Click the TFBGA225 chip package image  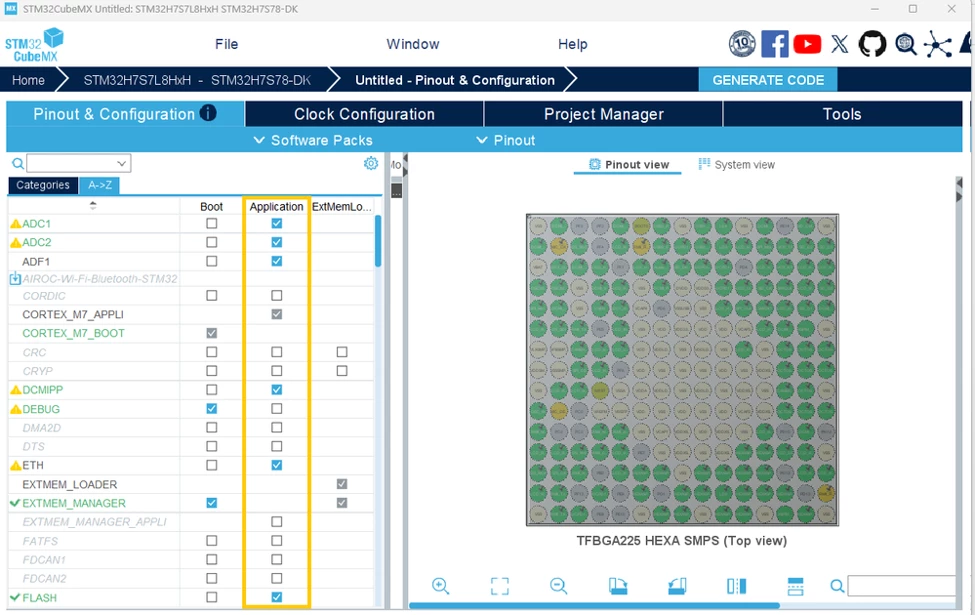[682, 370]
